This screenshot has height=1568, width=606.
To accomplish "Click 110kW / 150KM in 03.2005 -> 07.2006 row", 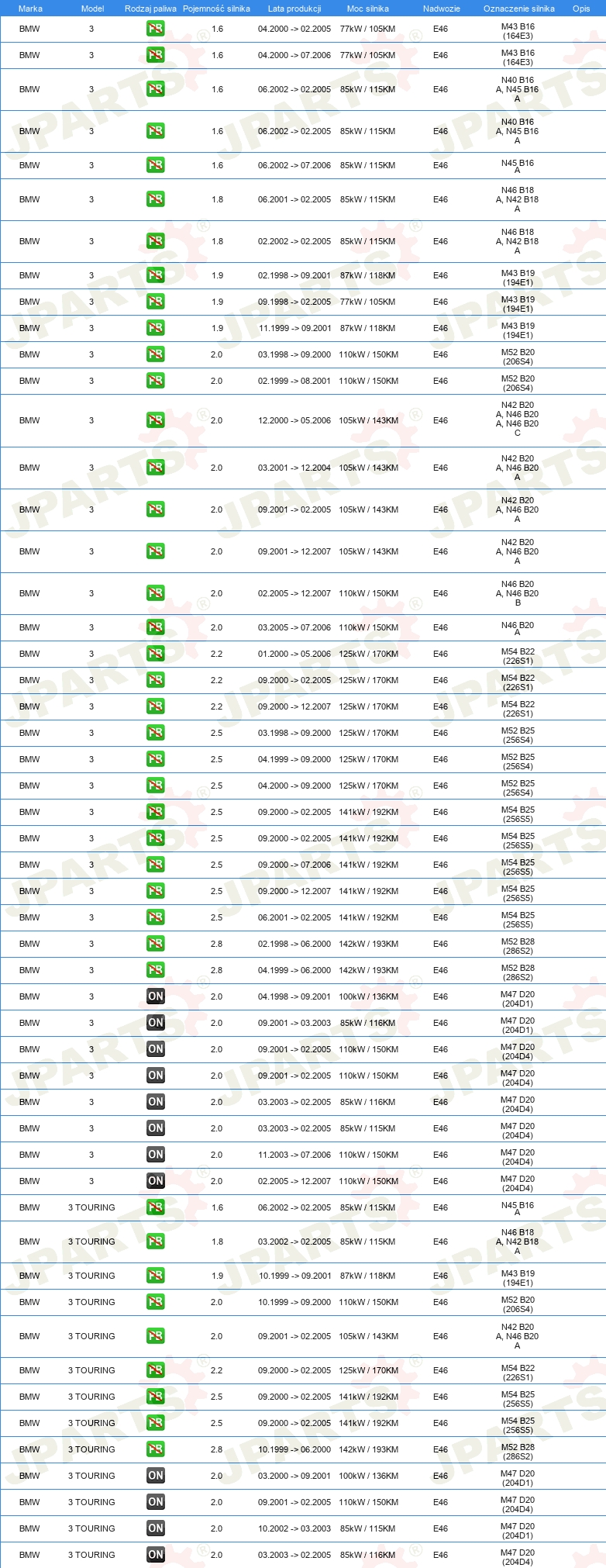I will click(369, 627).
